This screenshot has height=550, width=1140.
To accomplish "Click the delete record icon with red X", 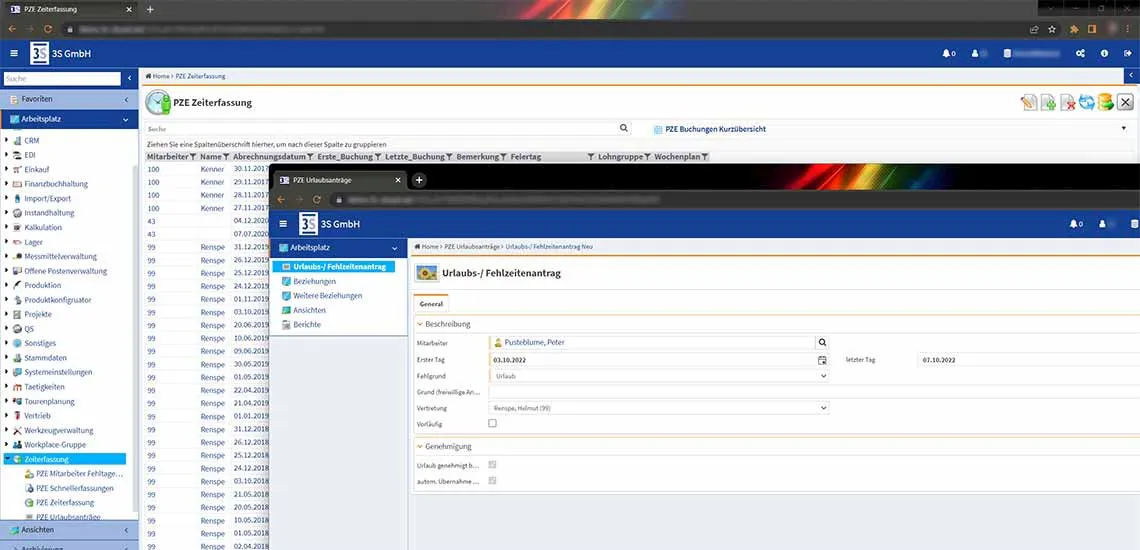I will 1067,102.
